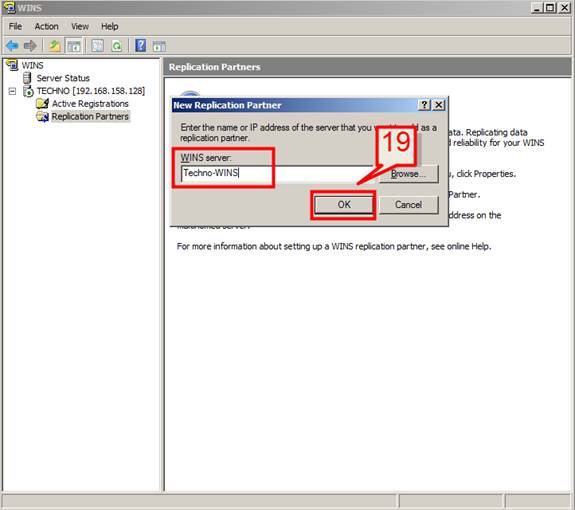
Task: Collapse the TECHNO server tree node
Action: coord(12,91)
